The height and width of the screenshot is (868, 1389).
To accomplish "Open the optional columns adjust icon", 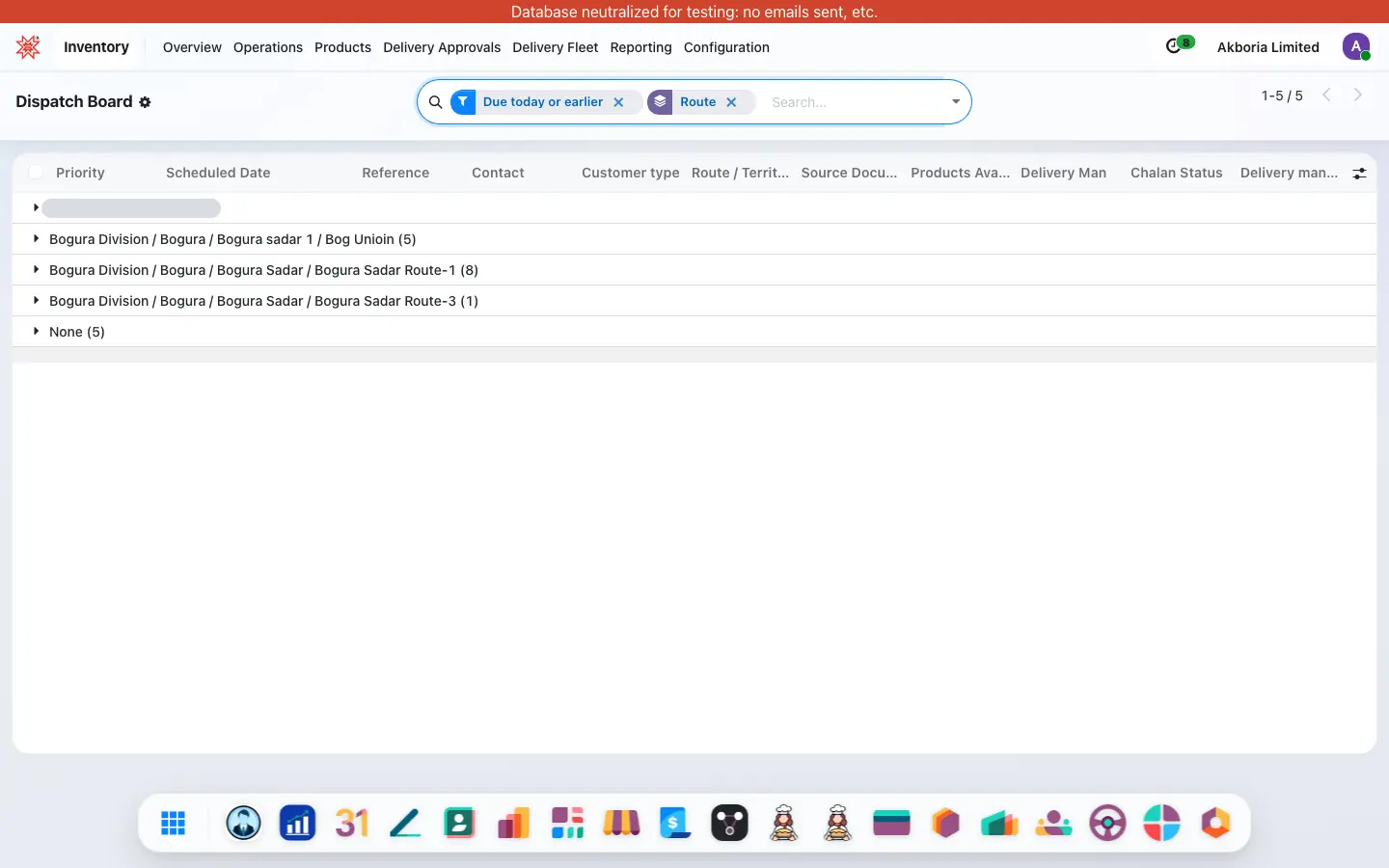I will point(1359,174).
